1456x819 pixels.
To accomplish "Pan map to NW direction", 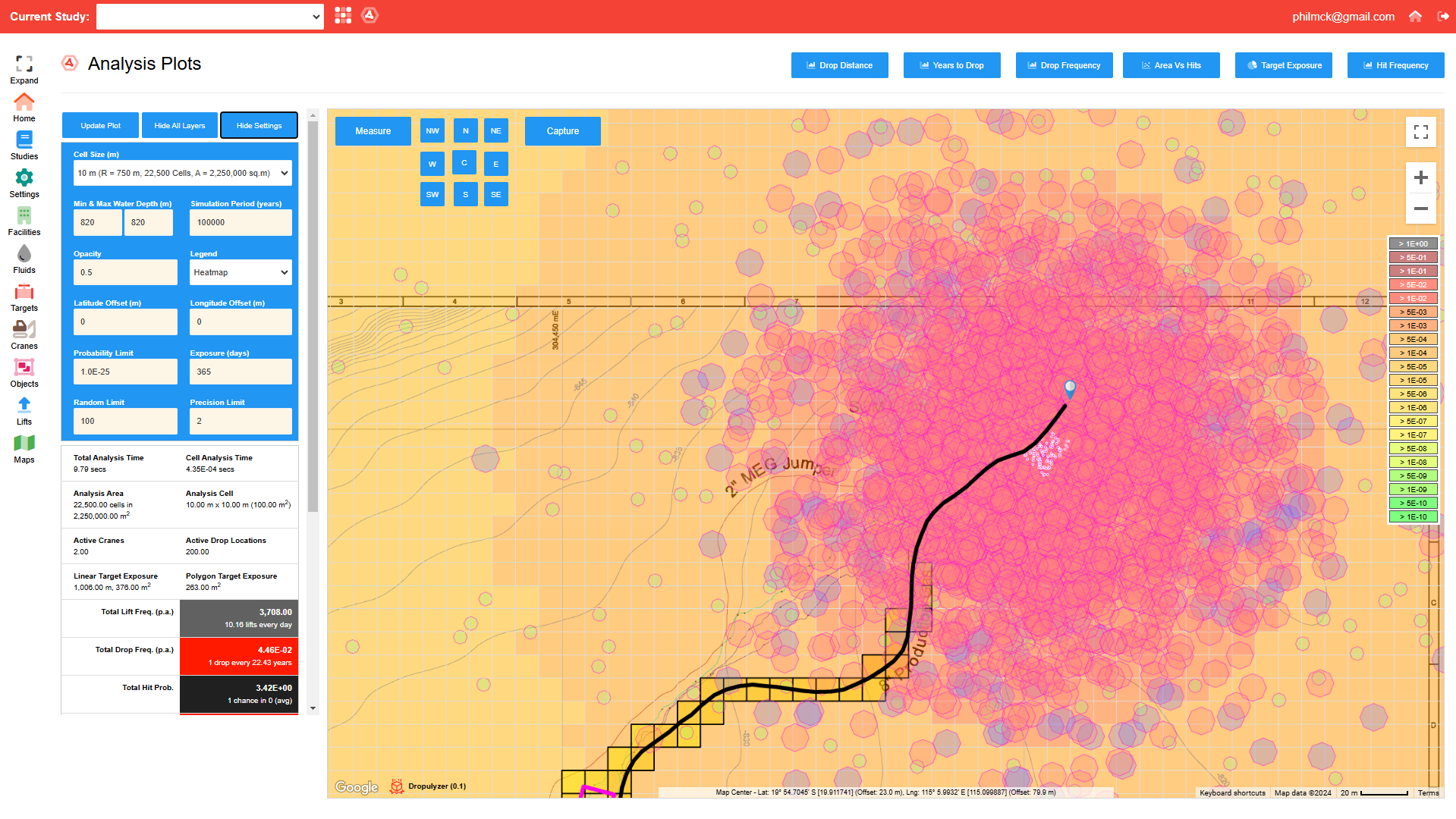I will coord(432,130).
